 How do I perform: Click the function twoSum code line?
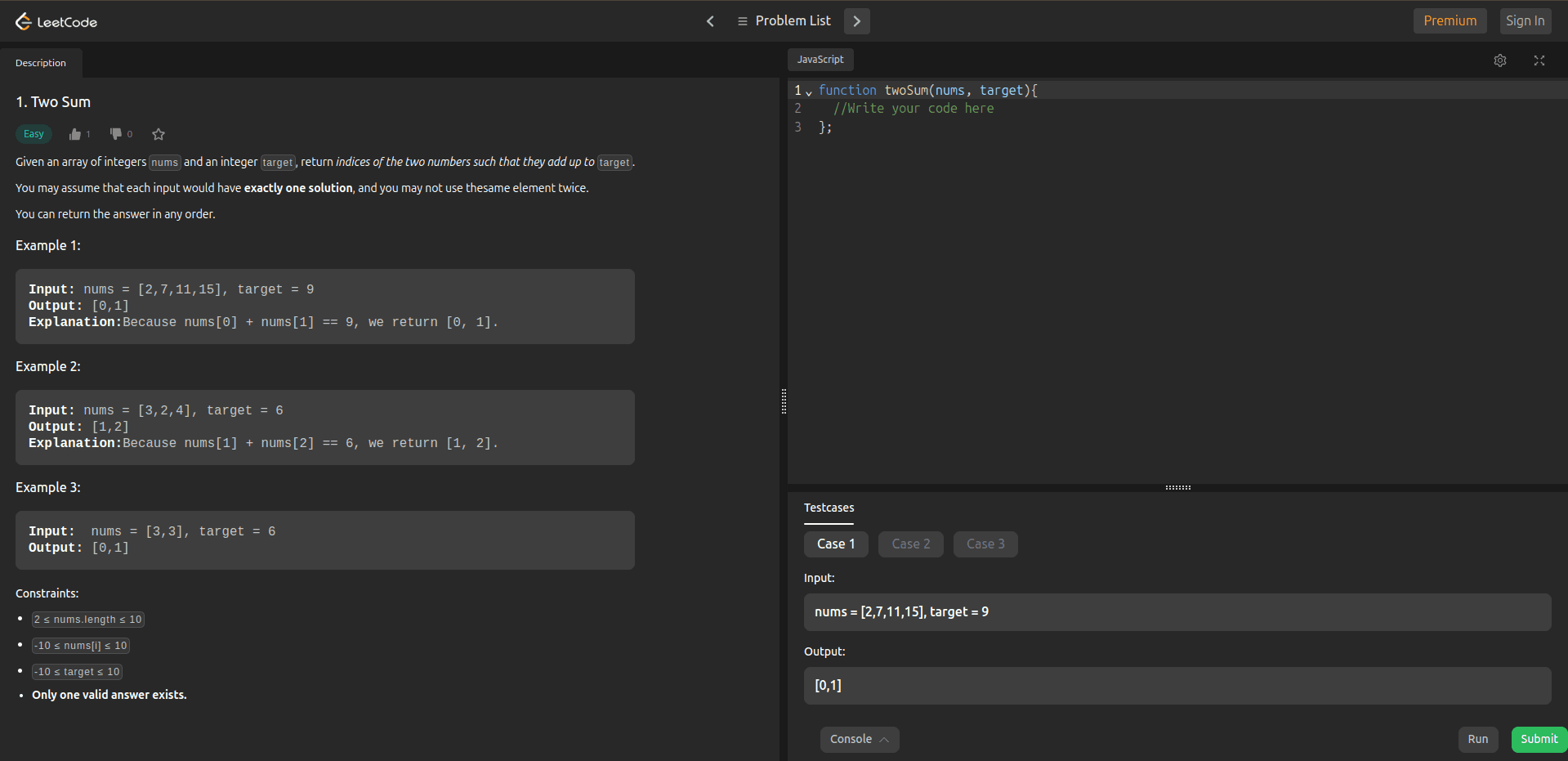click(x=928, y=91)
